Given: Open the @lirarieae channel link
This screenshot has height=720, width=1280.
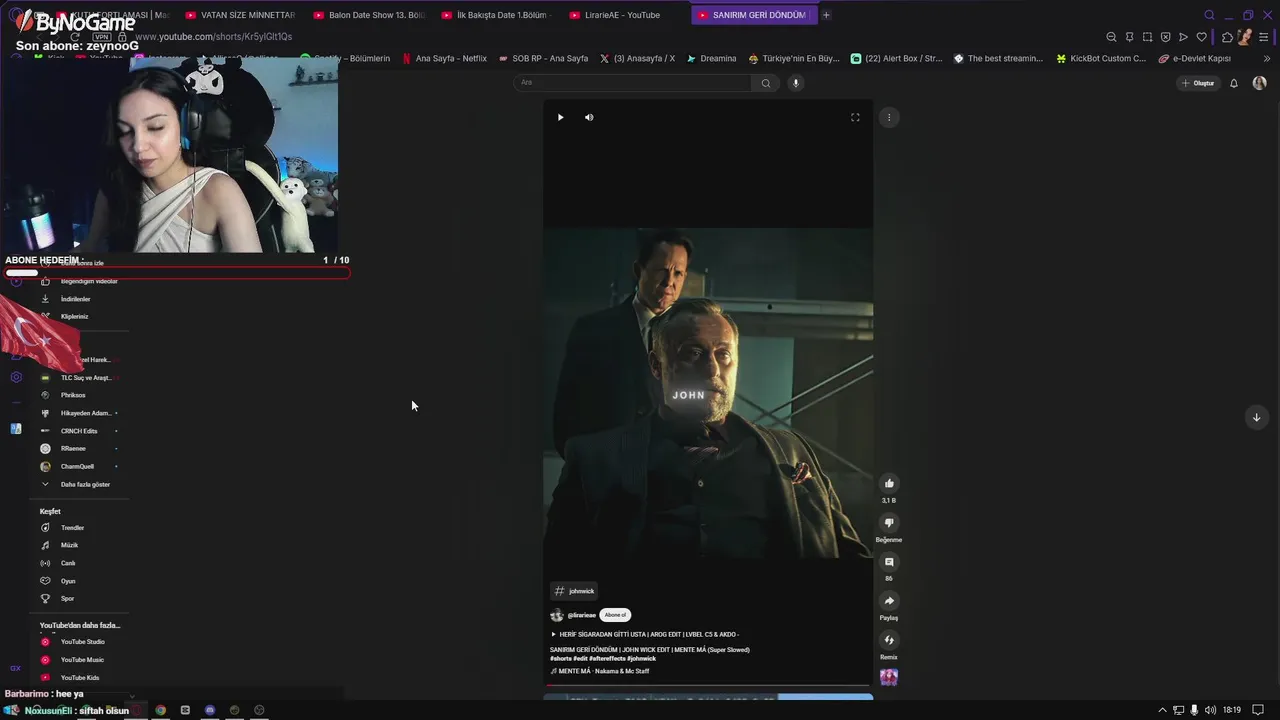Looking at the screenshot, I should coord(582,615).
